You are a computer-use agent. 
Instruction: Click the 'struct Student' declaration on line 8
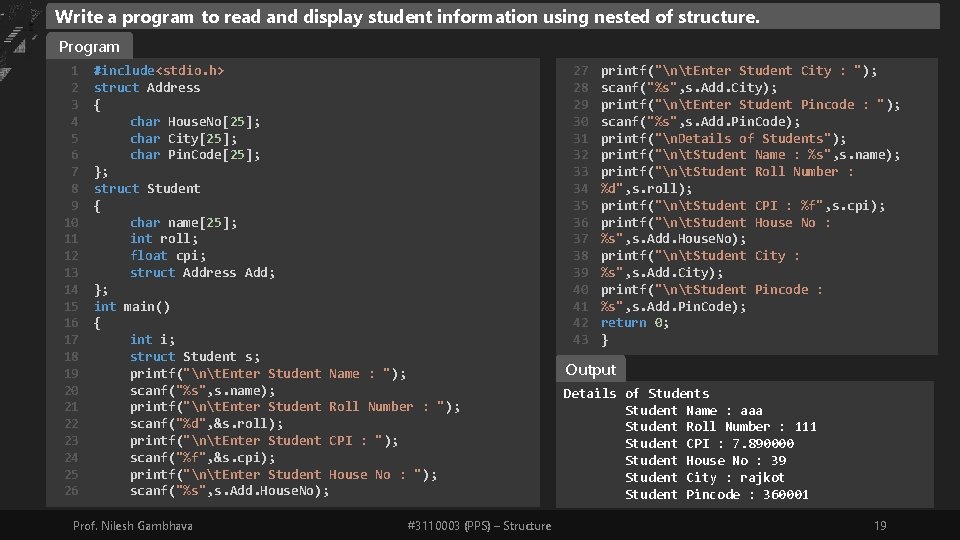pyautogui.click(x=147, y=189)
